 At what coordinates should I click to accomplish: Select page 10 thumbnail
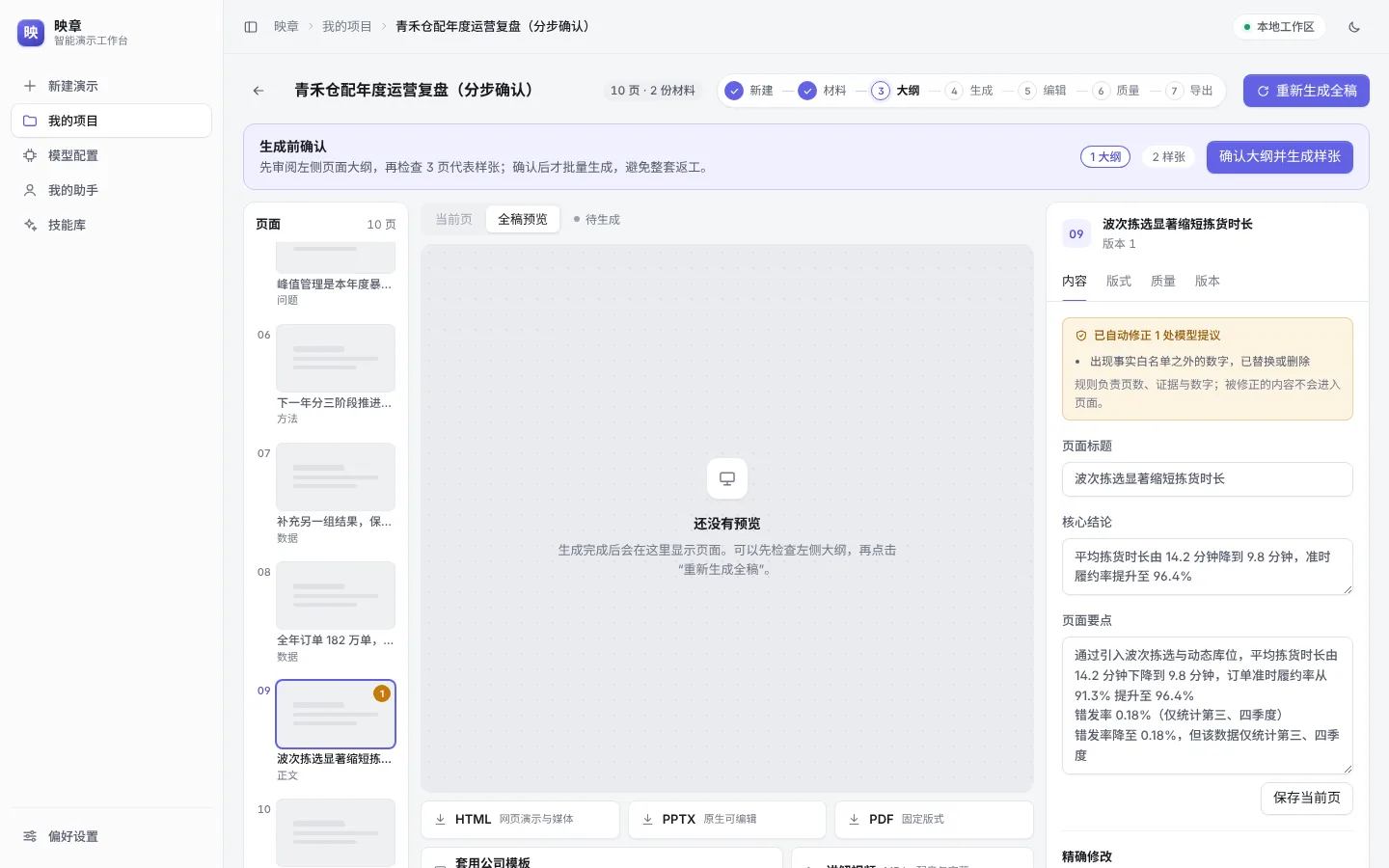coord(336,832)
